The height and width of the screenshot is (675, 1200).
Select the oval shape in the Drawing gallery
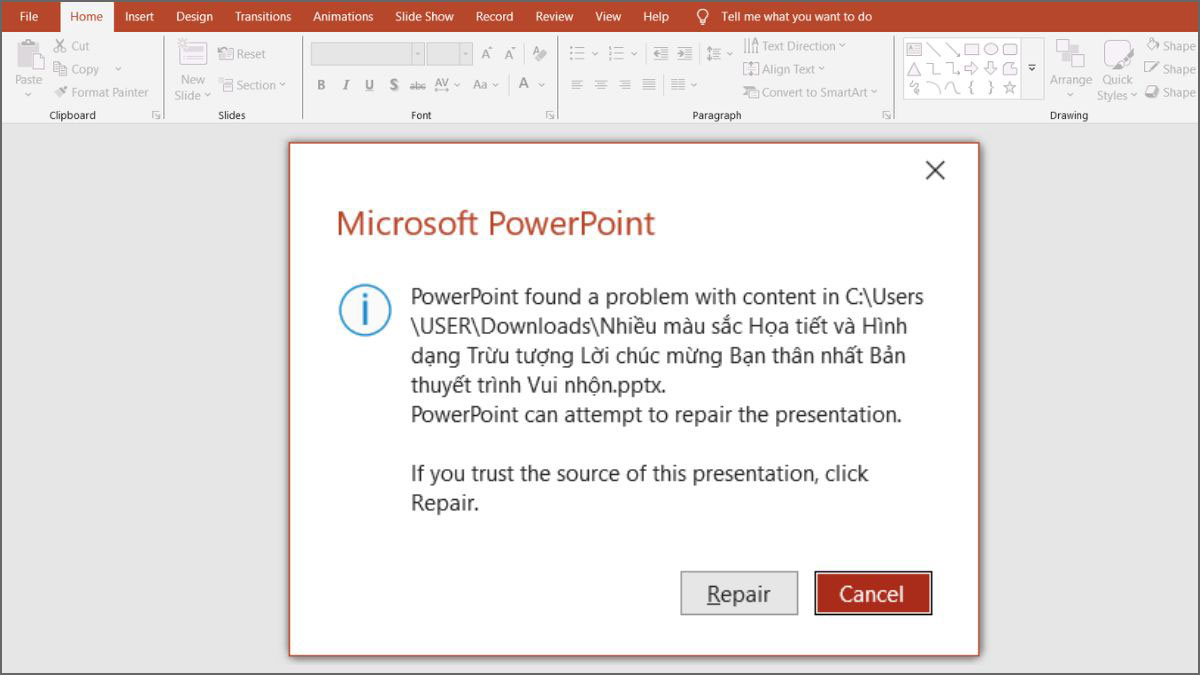991,48
